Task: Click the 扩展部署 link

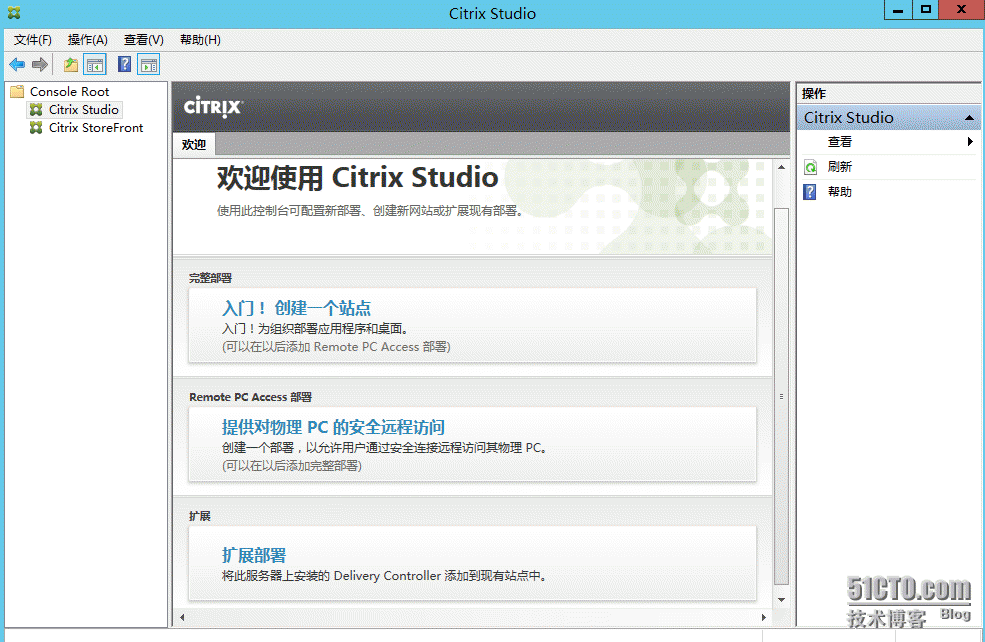Action: 254,555
